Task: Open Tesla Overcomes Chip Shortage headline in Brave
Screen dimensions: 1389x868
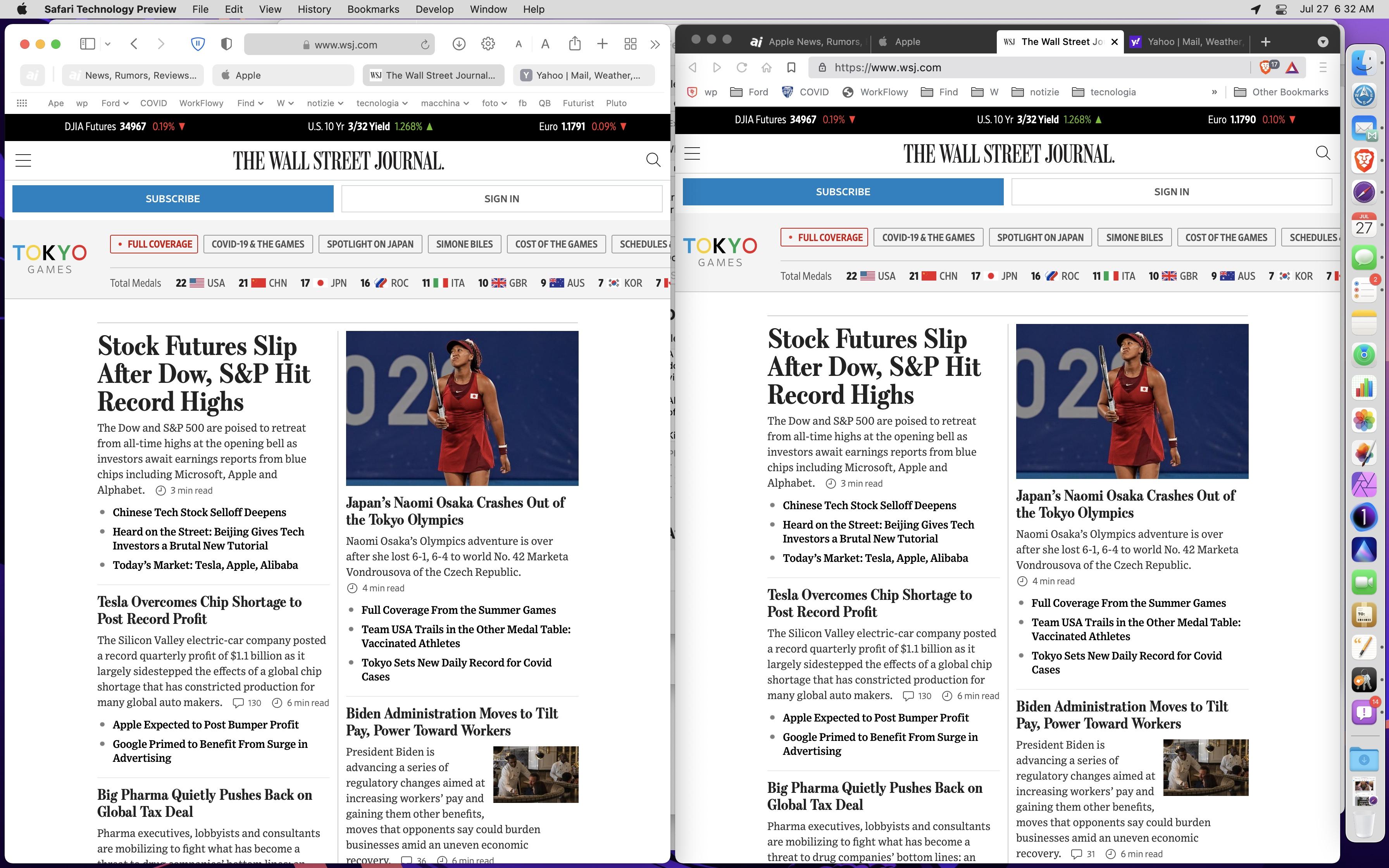Action: pos(869,603)
